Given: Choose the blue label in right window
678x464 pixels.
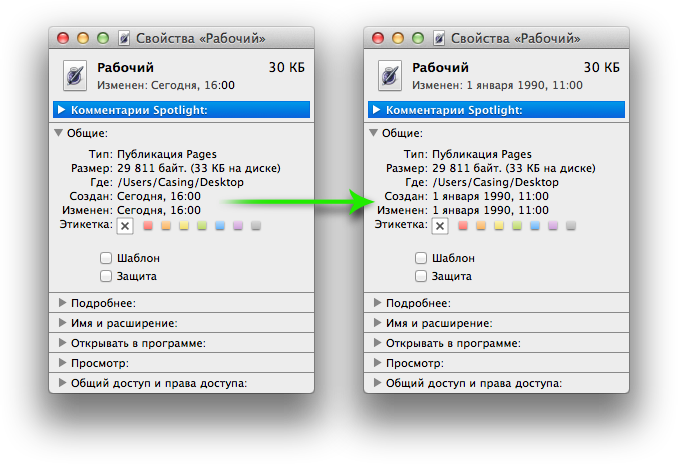Looking at the screenshot, I should pyautogui.click(x=535, y=225).
